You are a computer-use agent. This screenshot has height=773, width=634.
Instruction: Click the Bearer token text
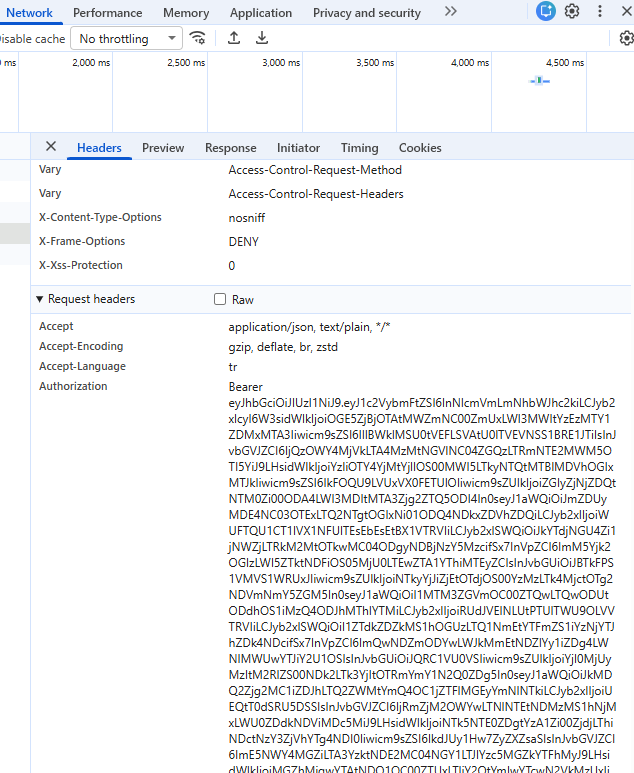click(246, 387)
